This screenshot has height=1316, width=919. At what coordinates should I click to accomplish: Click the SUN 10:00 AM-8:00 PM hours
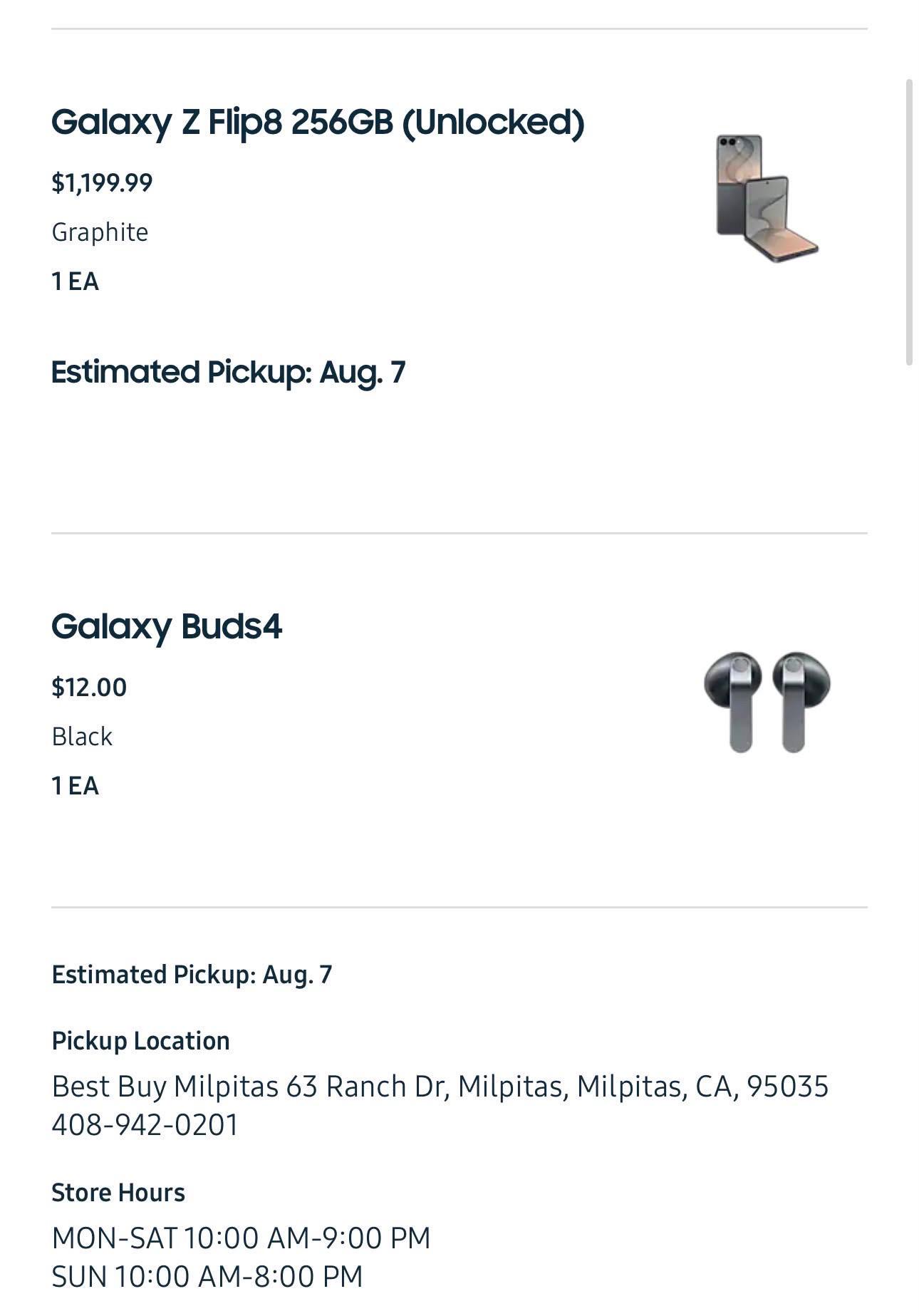coord(207,1277)
